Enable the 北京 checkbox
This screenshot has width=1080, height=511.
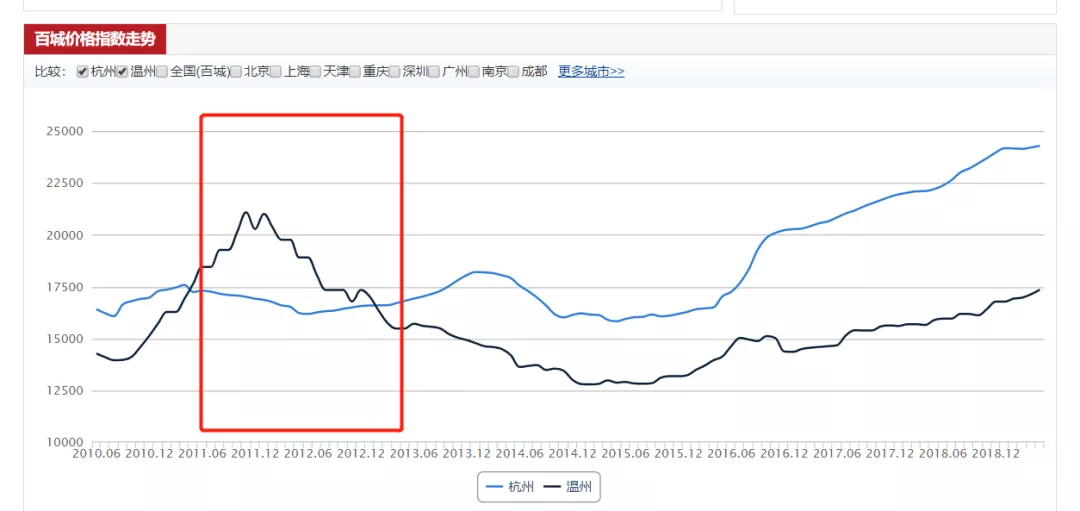pyautogui.click(x=236, y=72)
